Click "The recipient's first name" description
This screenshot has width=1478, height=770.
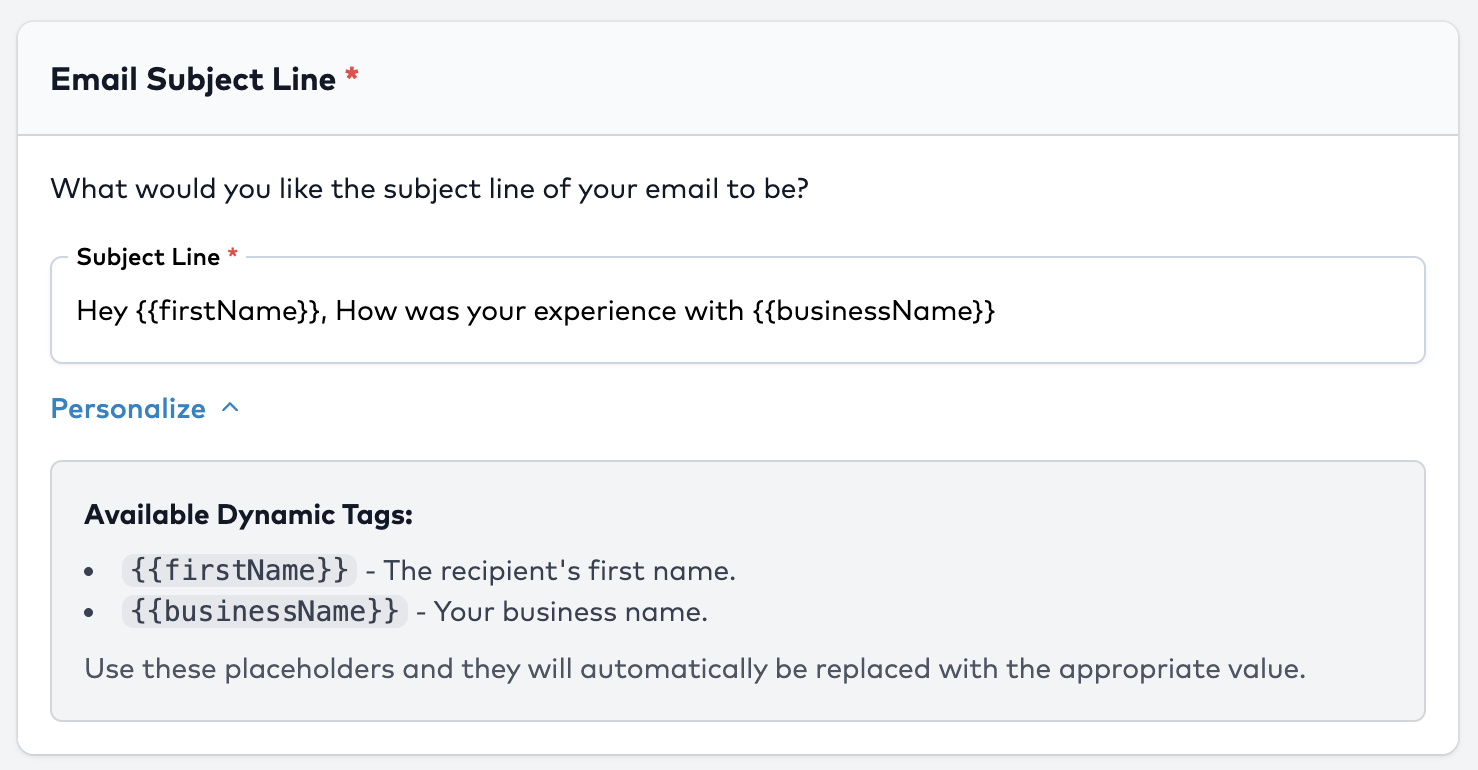[560, 571]
